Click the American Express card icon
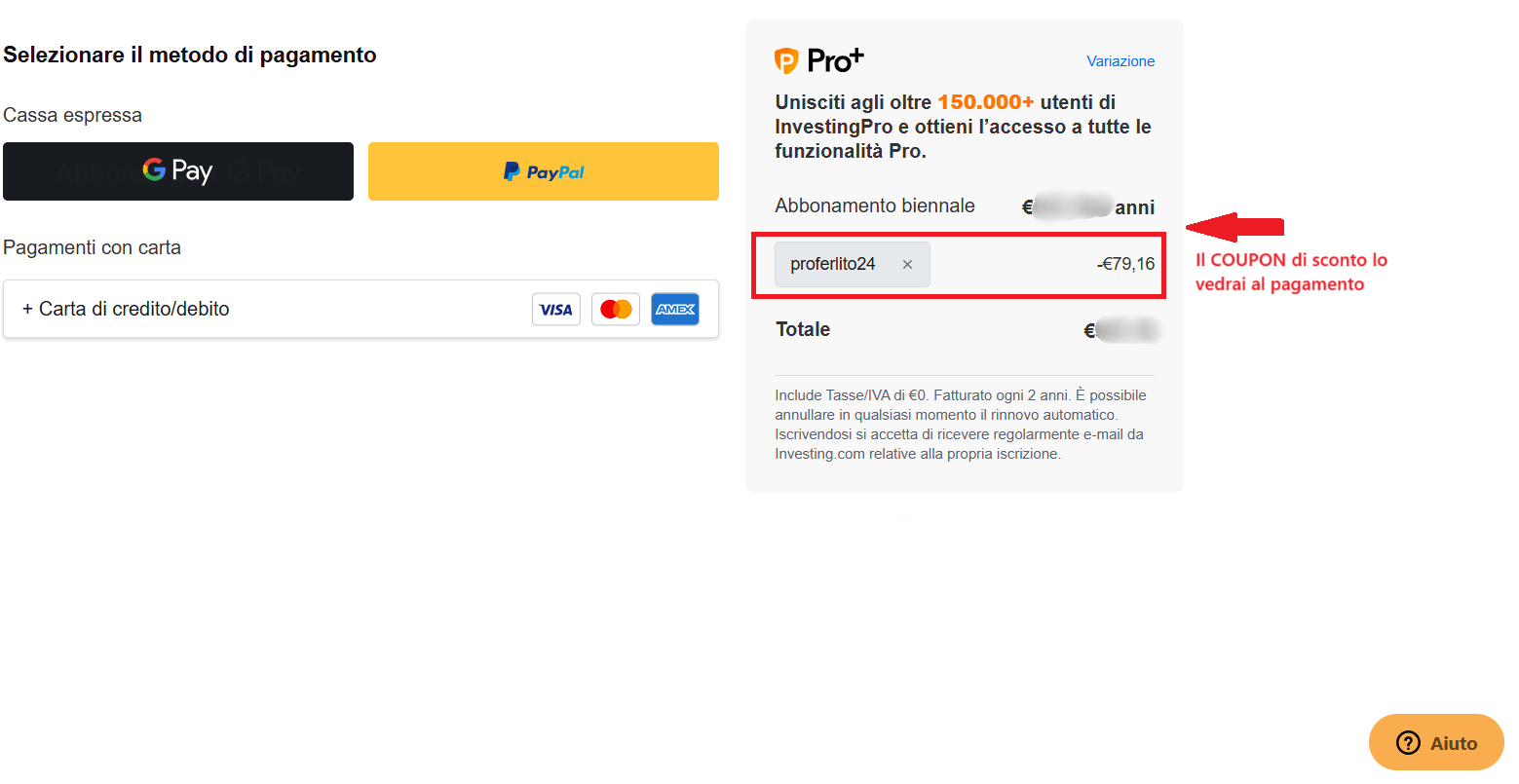The height and width of the screenshot is (784, 1519). 675,310
